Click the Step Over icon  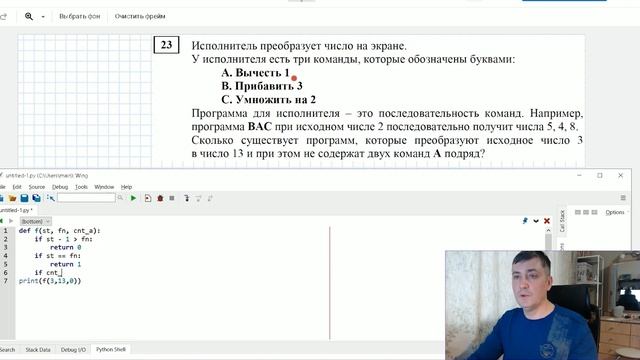point(198,198)
